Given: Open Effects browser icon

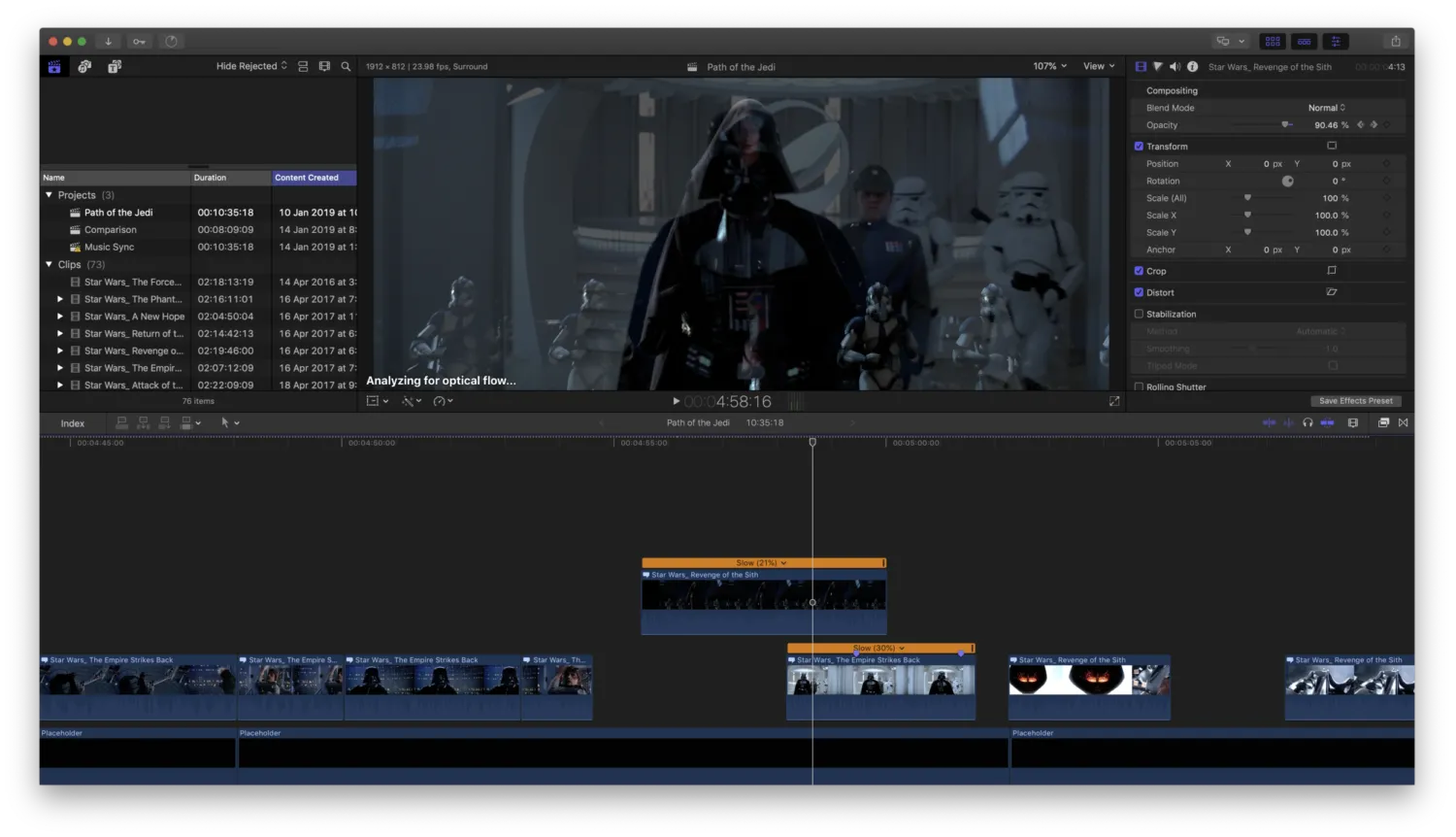Looking at the screenshot, I should (1383, 422).
